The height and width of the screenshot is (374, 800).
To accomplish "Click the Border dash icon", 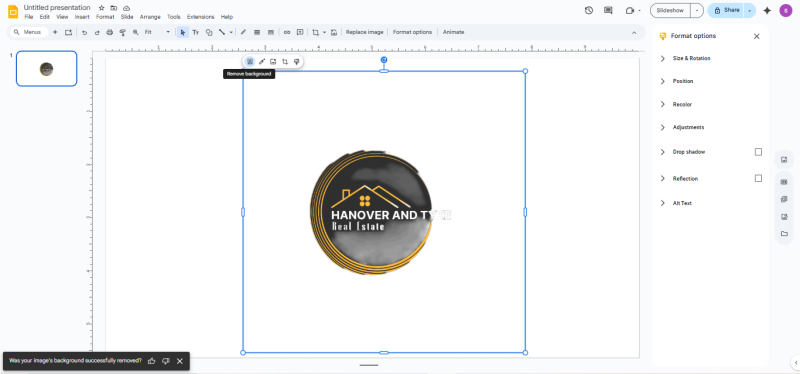I will (x=271, y=32).
